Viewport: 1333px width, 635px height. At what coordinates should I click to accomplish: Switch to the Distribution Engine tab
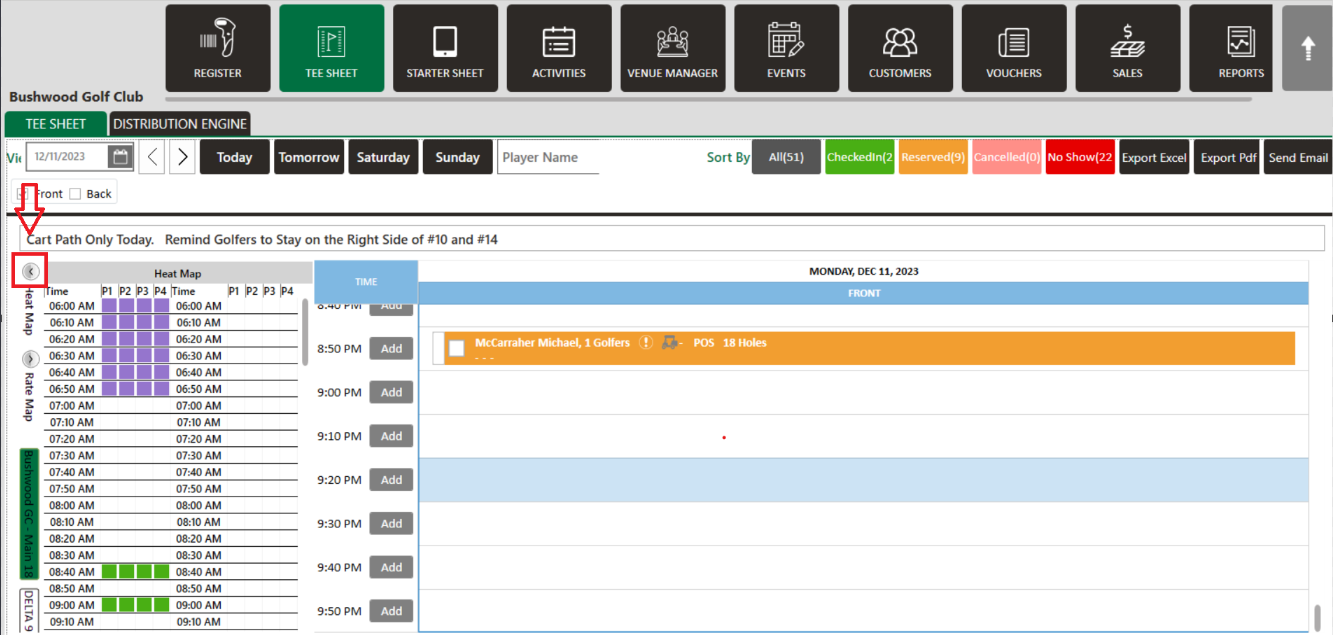[x=179, y=124]
